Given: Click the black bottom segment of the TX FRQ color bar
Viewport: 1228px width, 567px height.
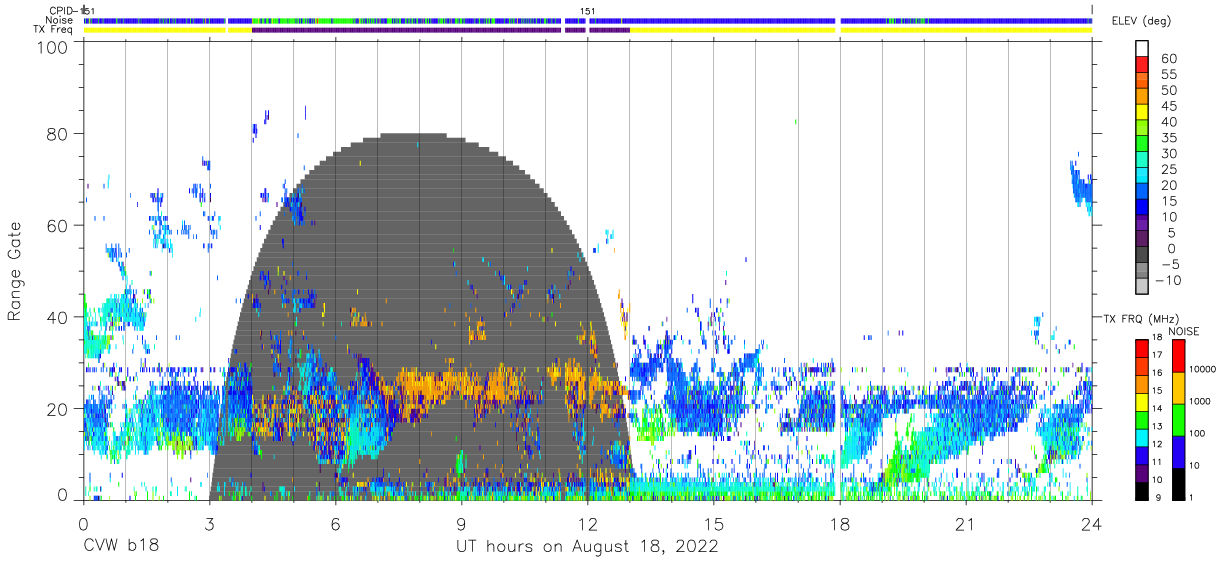Looking at the screenshot, I should 1141,489.
